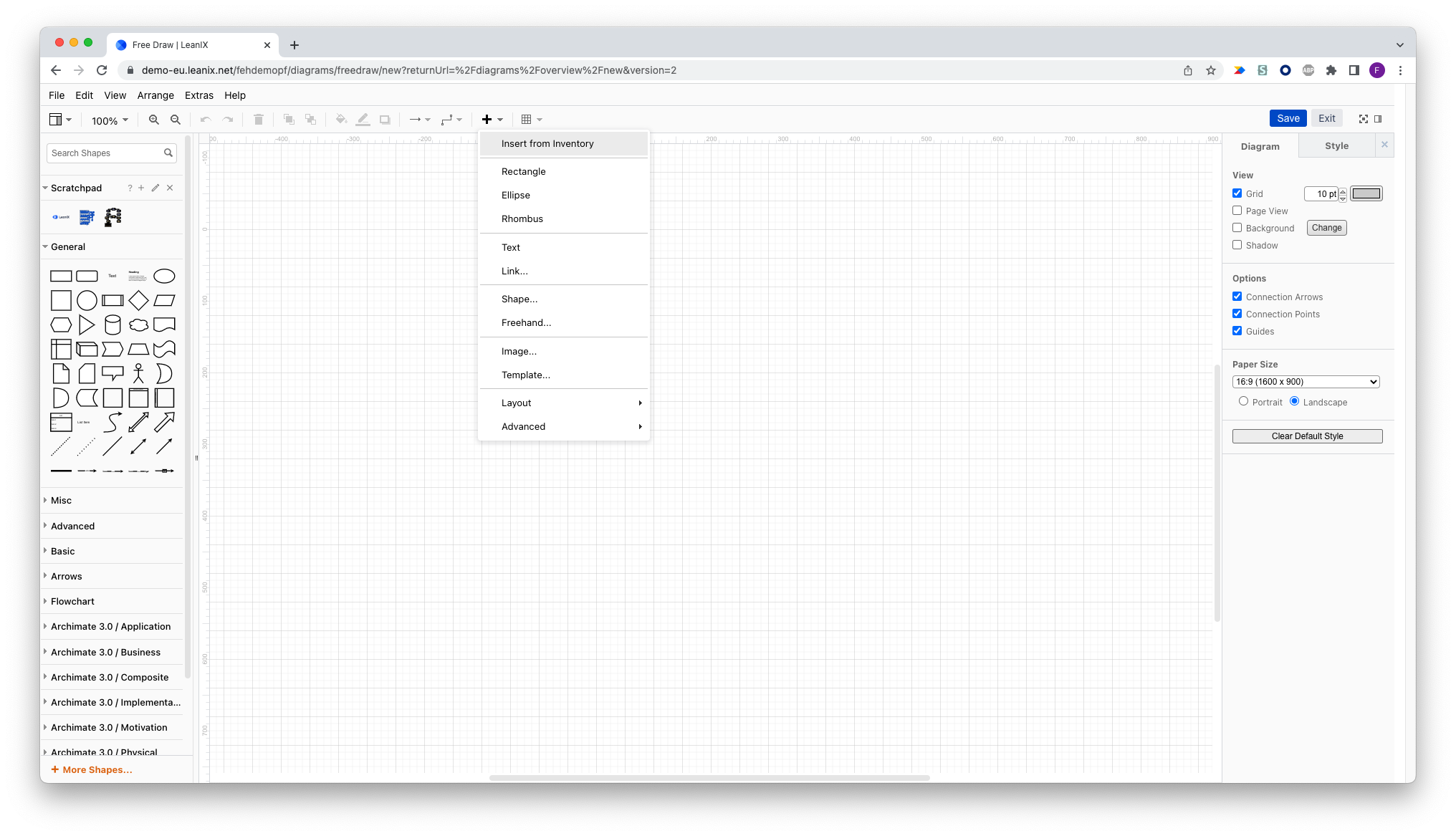Edit the Scratchpad with pencil icon

(x=155, y=188)
